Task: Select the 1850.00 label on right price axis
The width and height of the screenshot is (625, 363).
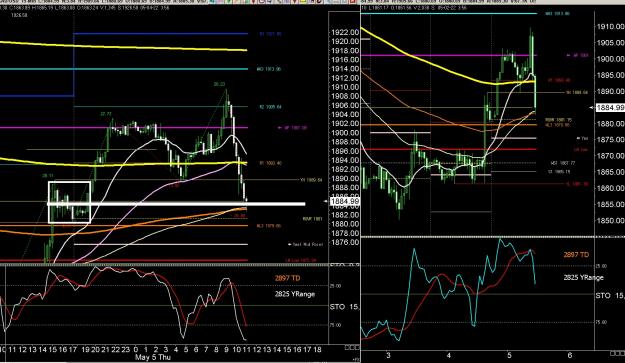Action: (x=610, y=220)
